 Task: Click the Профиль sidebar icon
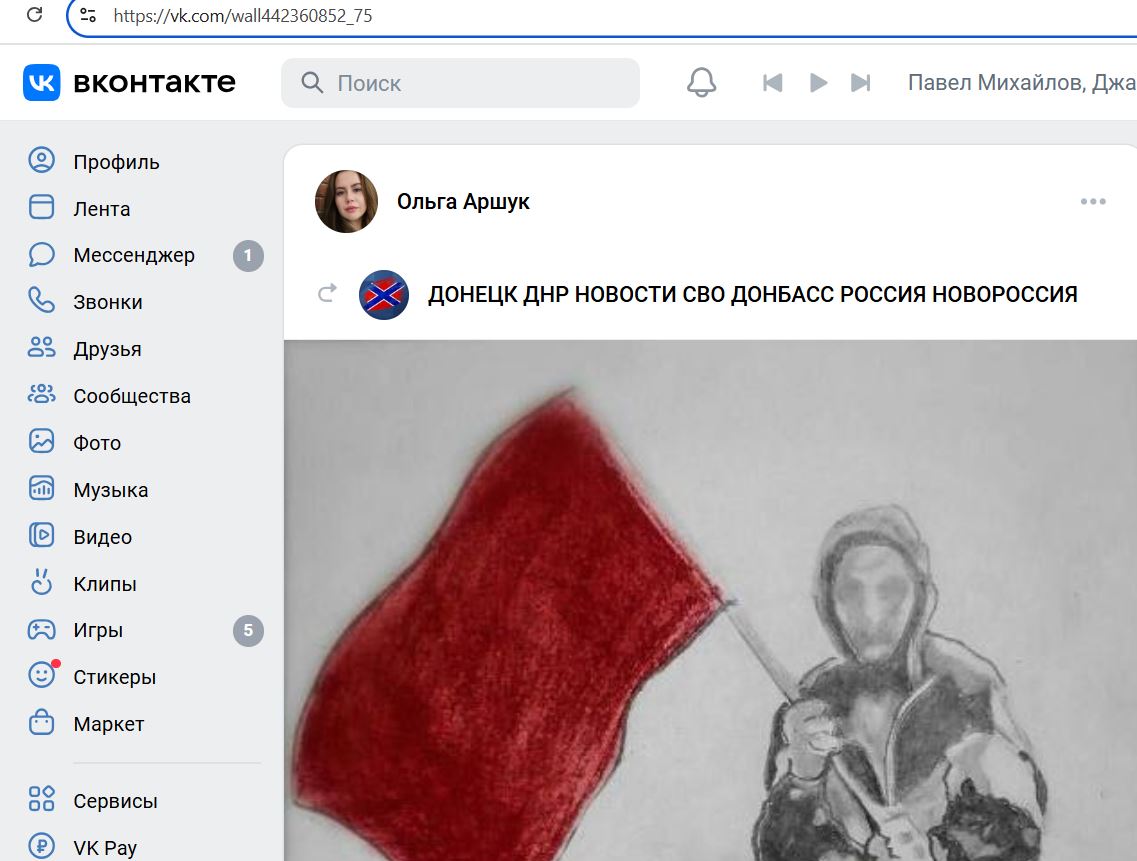pyautogui.click(x=41, y=160)
